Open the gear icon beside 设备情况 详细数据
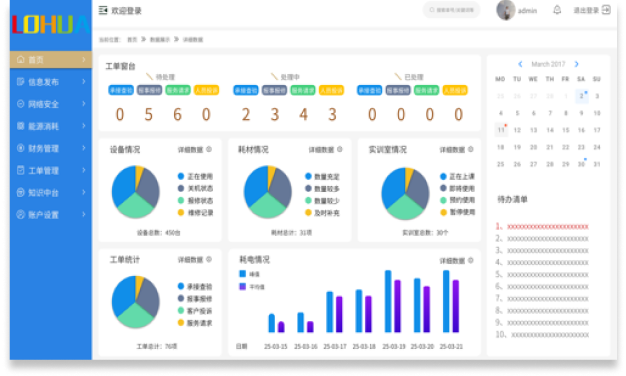 coord(209,149)
